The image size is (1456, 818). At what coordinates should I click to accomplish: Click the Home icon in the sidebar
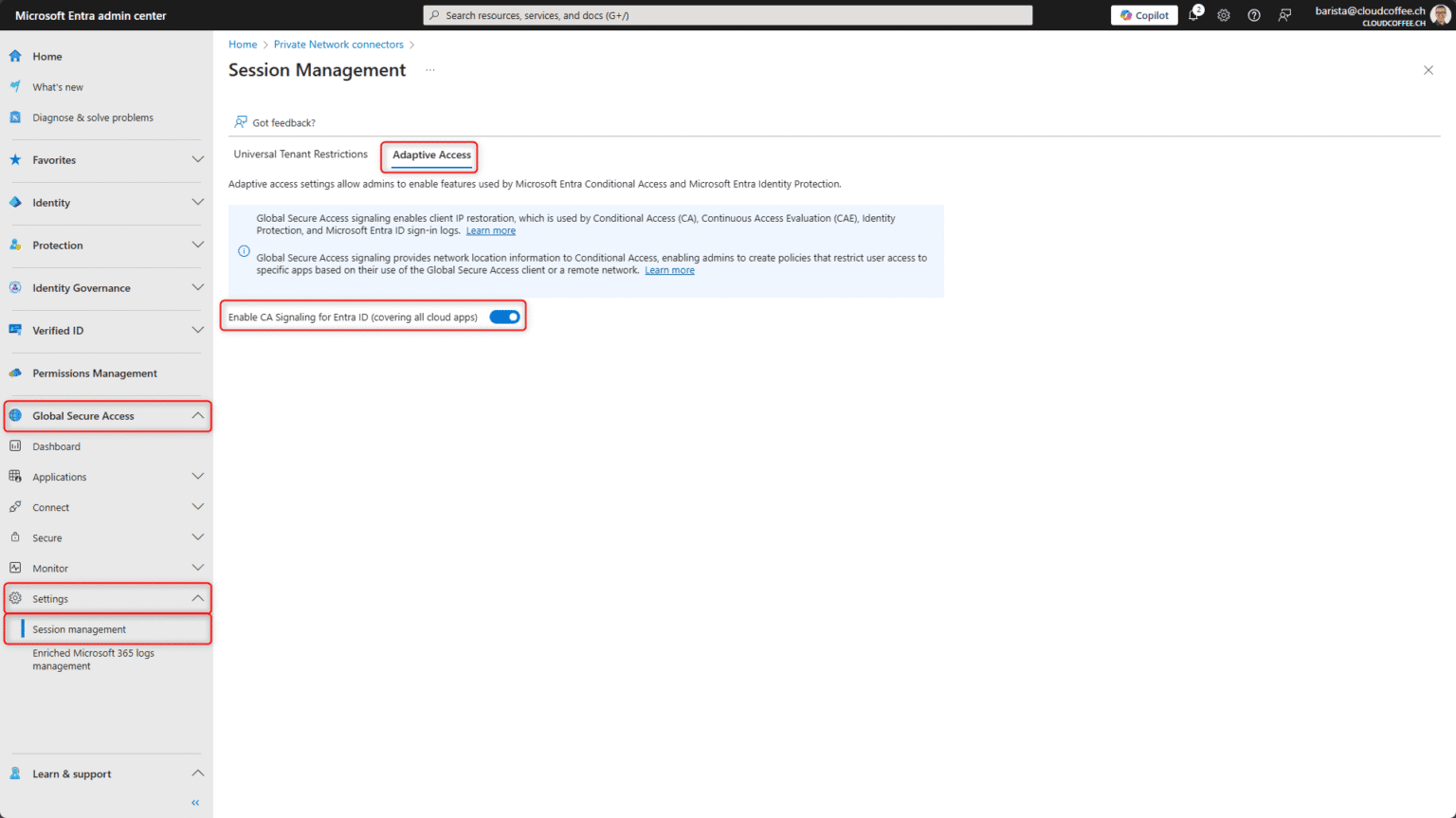[14, 56]
